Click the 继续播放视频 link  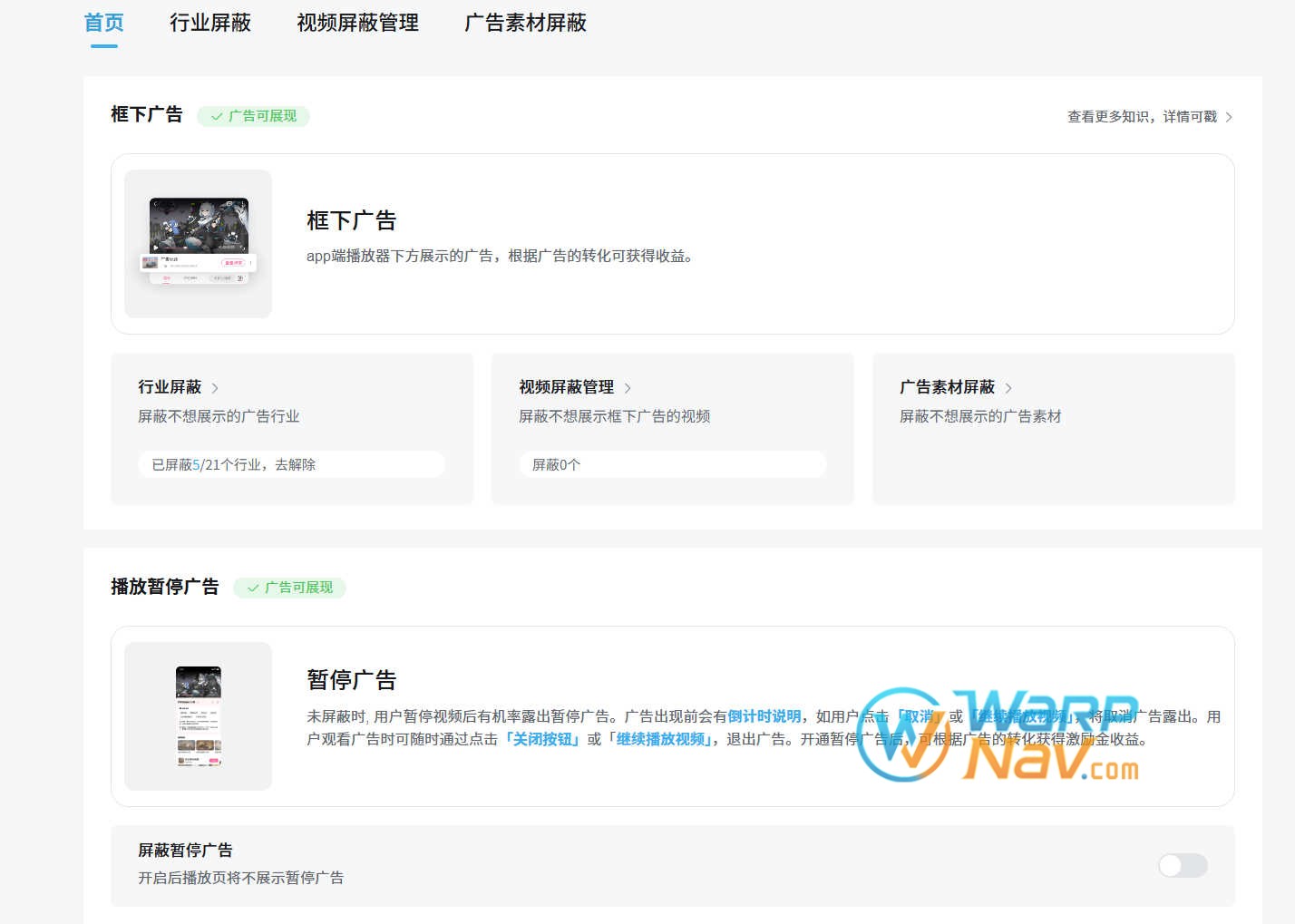coord(661,739)
